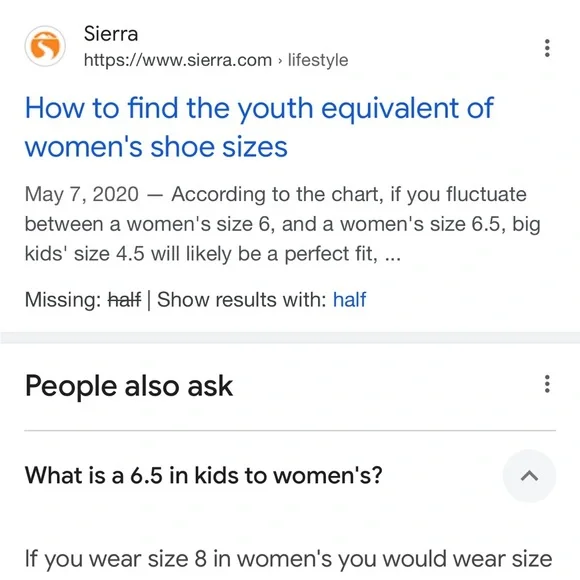Click the Missing label text

coord(63,300)
